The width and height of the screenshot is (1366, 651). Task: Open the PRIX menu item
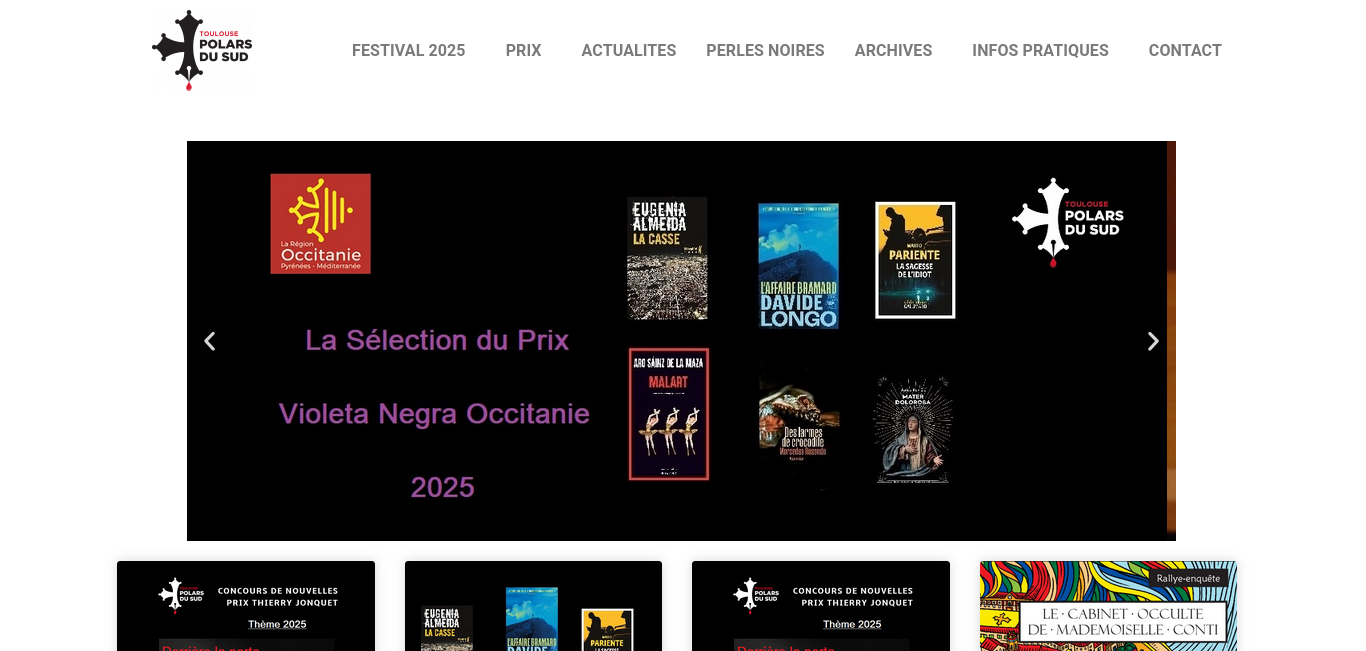(x=523, y=50)
